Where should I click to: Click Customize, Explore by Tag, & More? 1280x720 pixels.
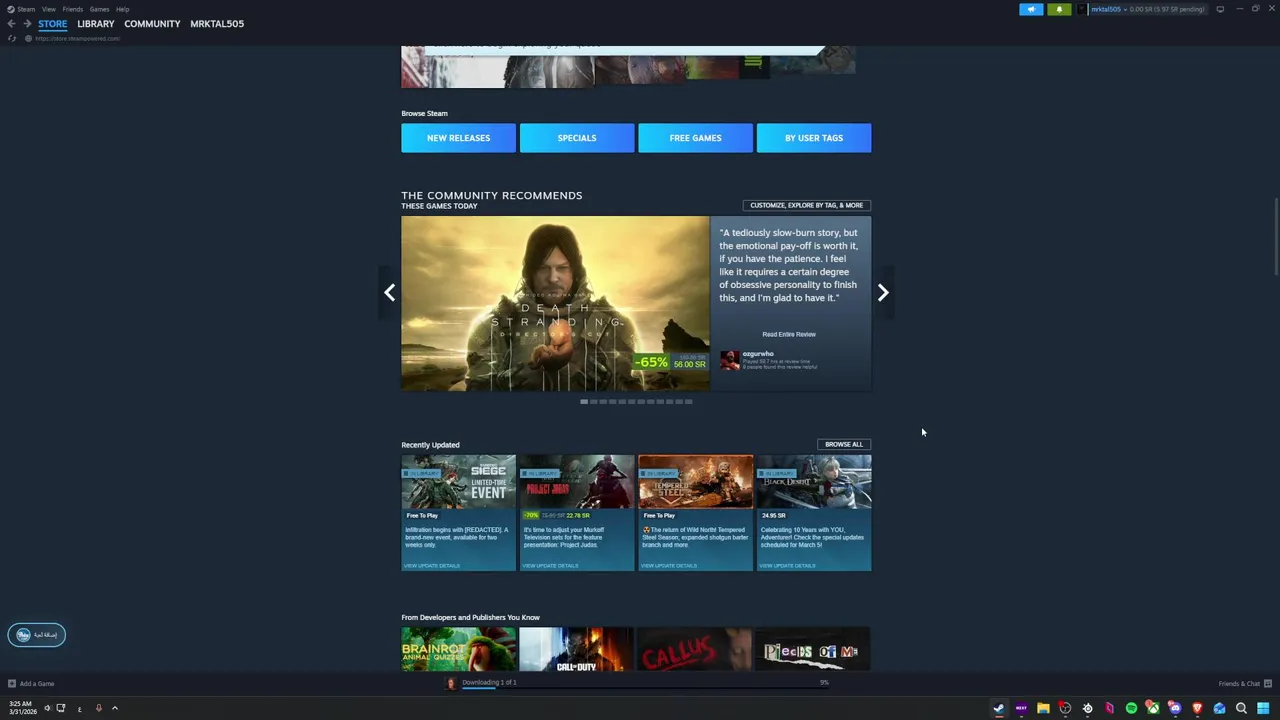pos(806,205)
